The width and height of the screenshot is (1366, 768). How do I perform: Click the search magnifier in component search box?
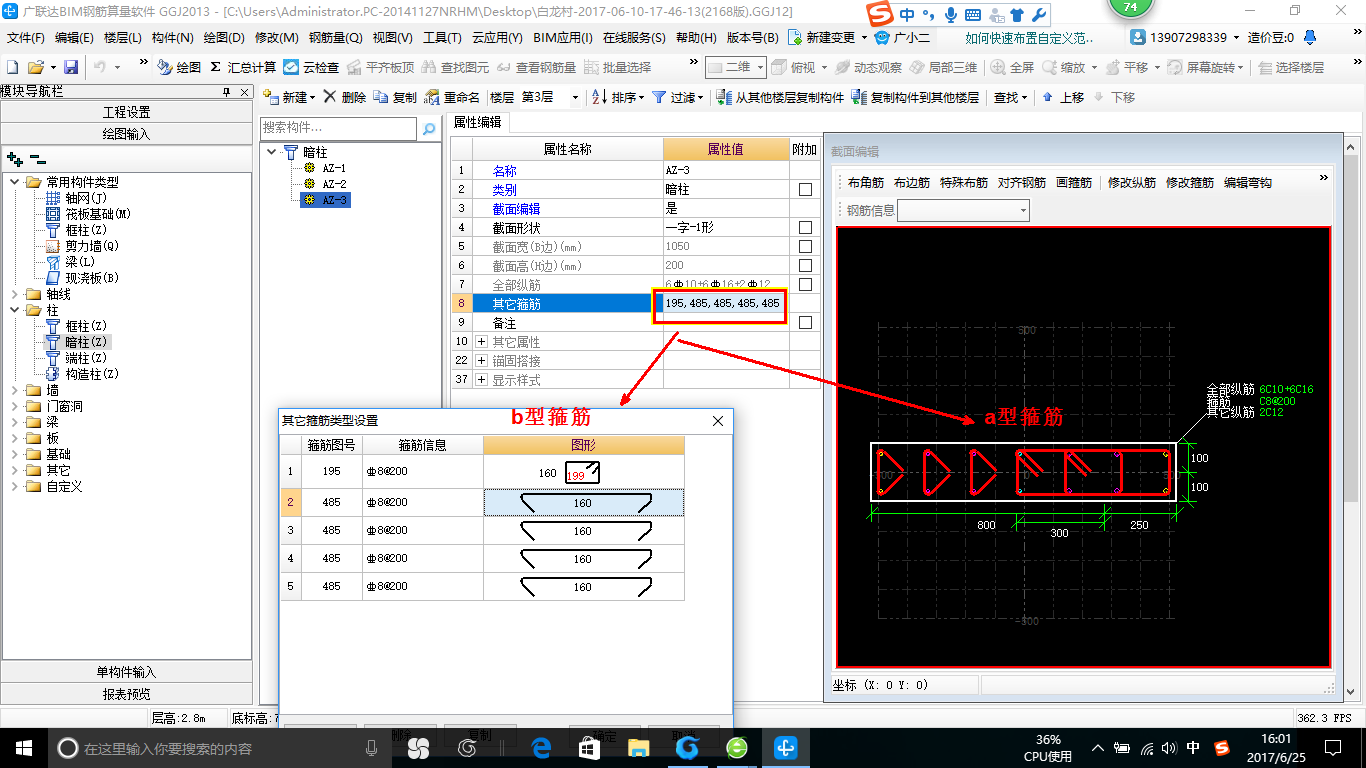point(429,129)
